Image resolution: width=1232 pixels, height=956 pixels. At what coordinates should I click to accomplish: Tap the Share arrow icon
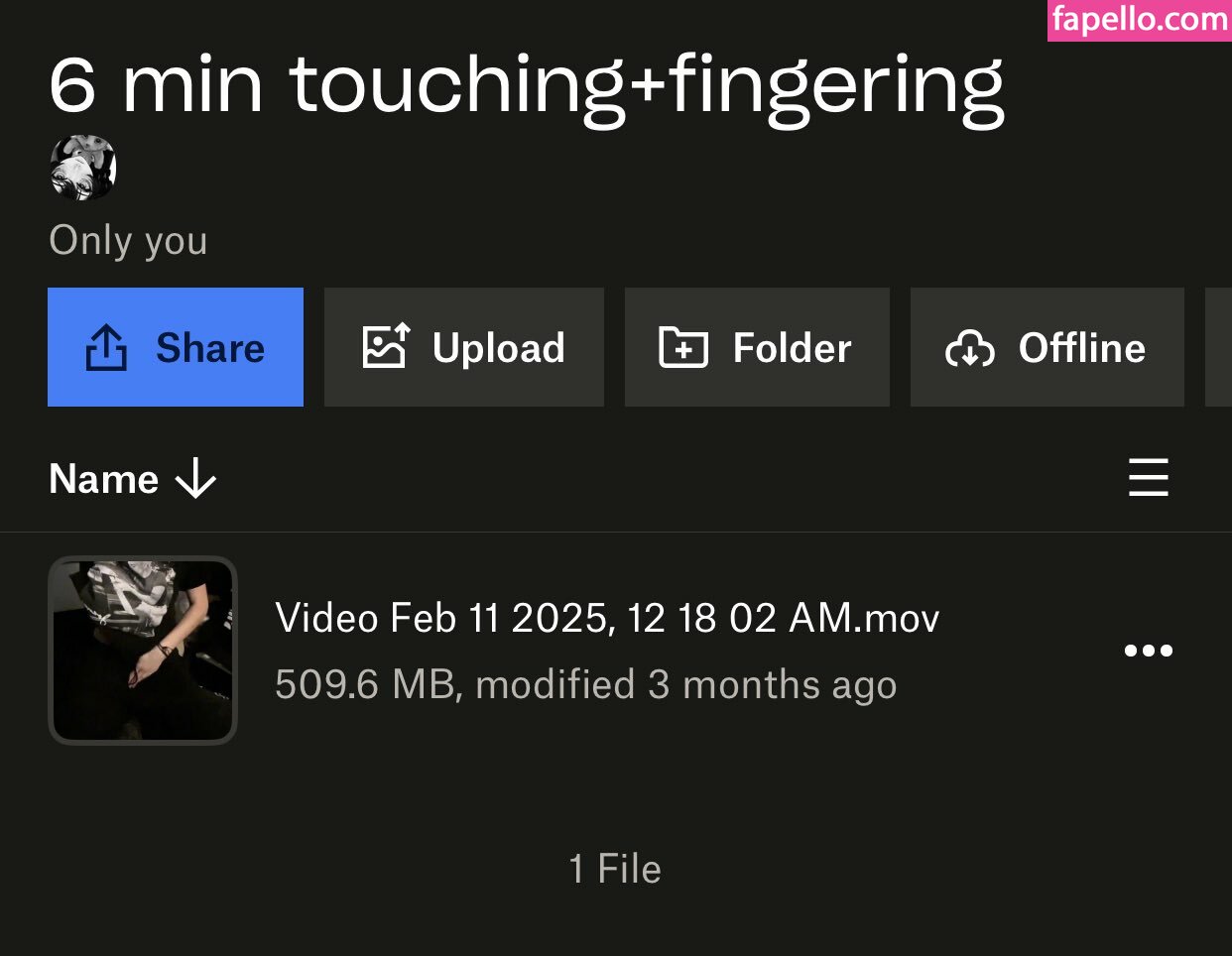click(x=107, y=348)
